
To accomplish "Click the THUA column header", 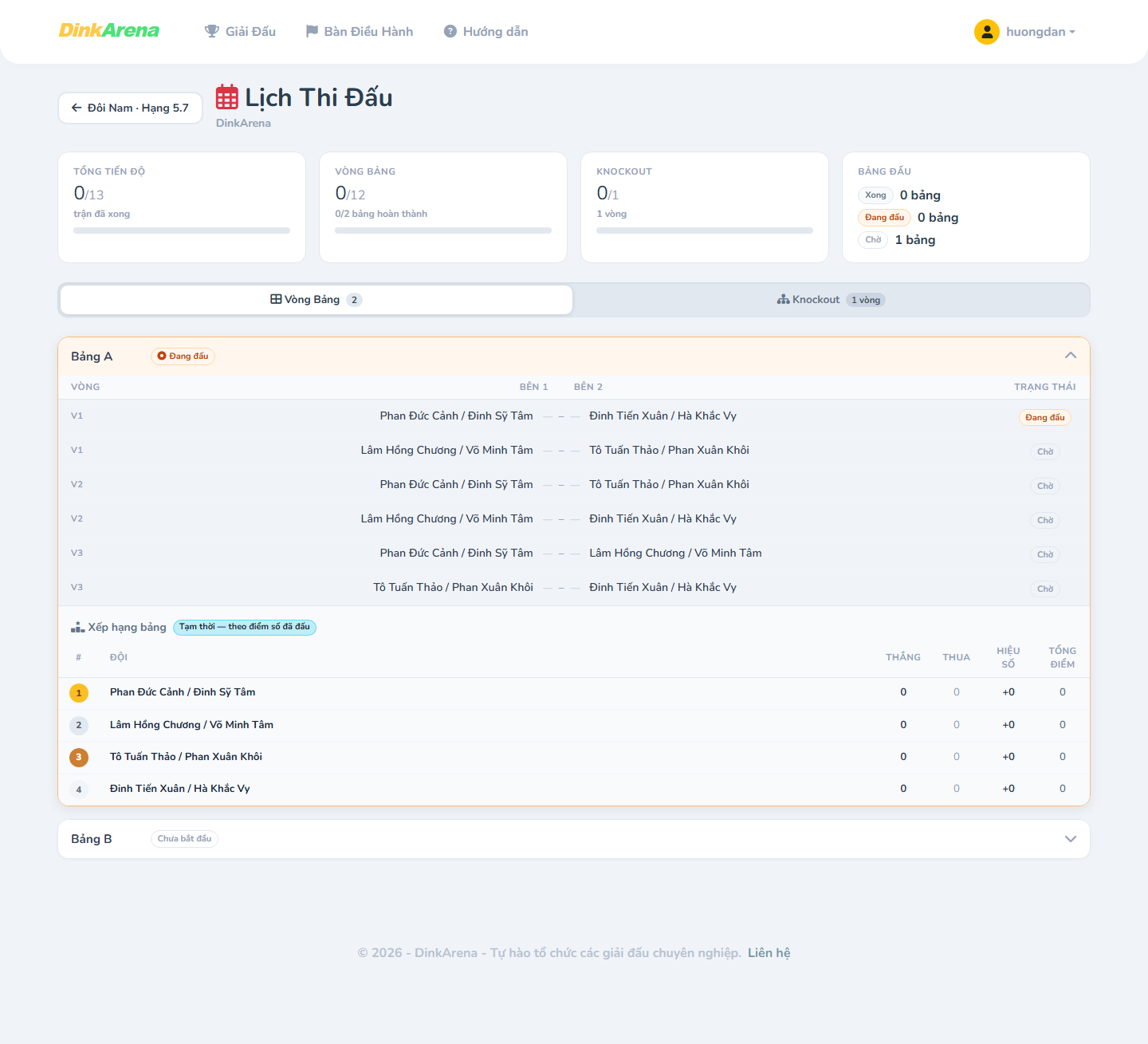I will (x=957, y=657).
